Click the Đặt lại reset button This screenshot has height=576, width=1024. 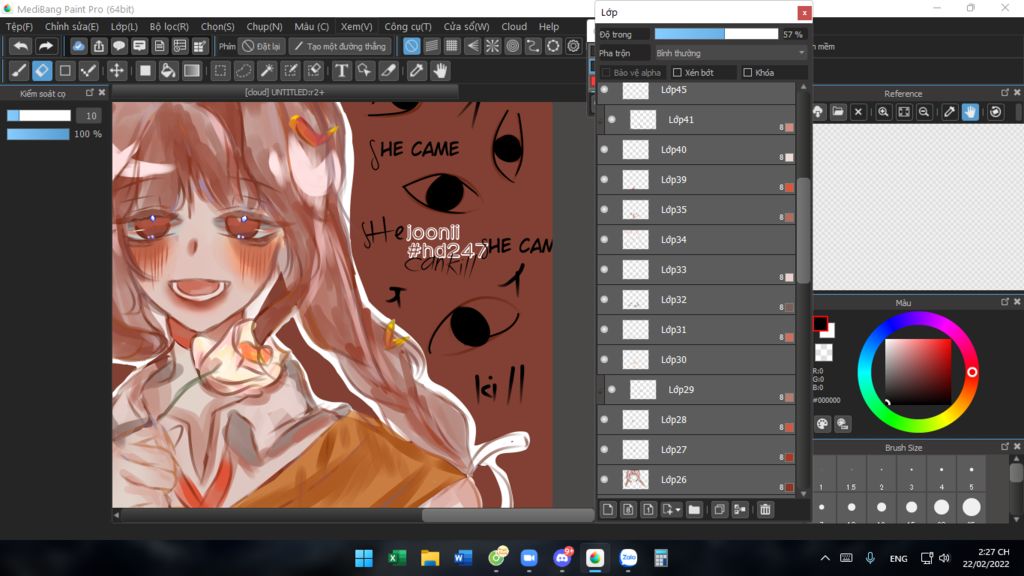click(261, 46)
